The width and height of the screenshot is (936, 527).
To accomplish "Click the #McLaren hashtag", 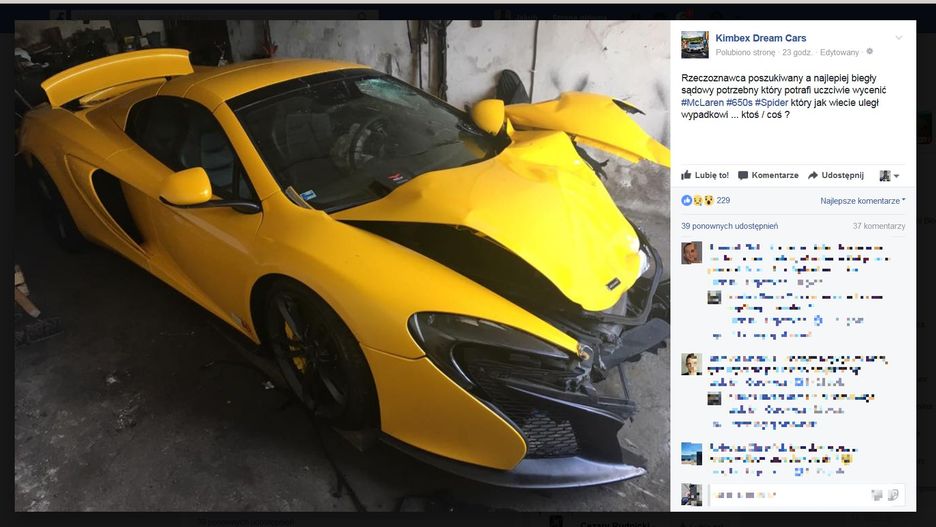I will [702, 103].
